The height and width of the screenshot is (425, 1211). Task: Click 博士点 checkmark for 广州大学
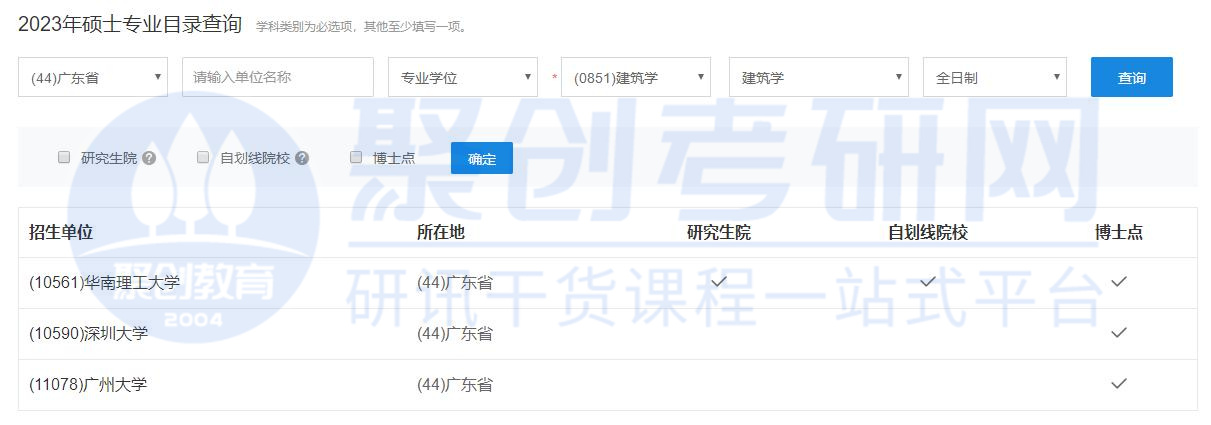1119,383
